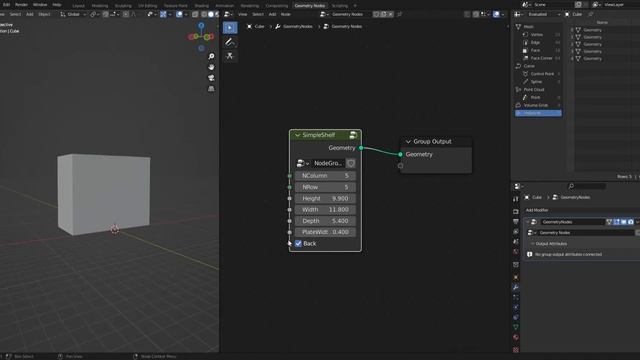The height and width of the screenshot is (360, 640).
Task: Switch to the Geometry Nodes workspace tab
Action: tap(310, 6)
